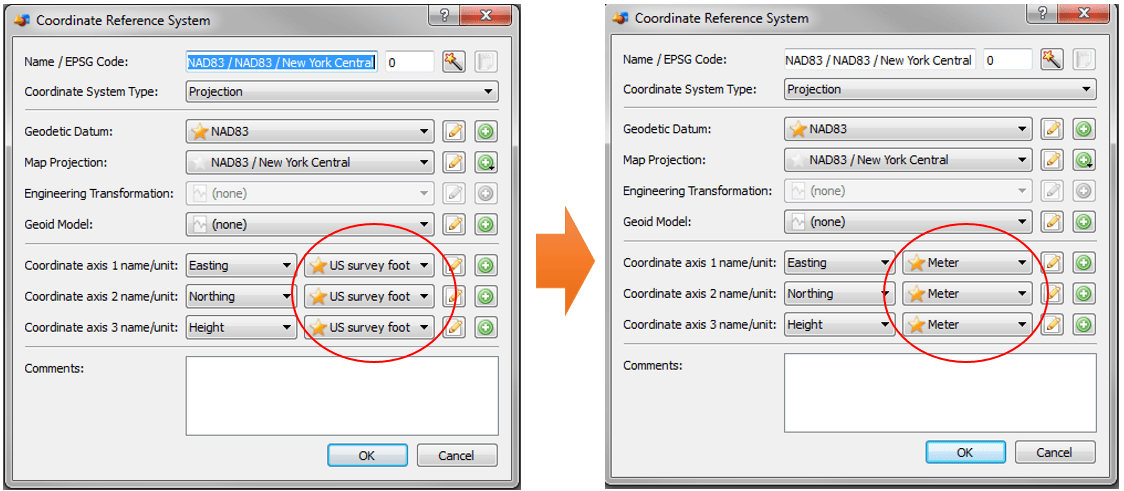Add axis 3 unit plus icon, right dialog
This screenshot has width=1124, height=491.
tap(1085, 325)
